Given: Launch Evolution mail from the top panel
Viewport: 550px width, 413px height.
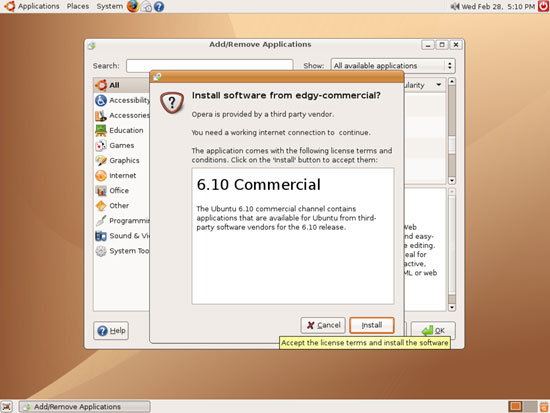Looking at the screenshot, I should [146, 7].
